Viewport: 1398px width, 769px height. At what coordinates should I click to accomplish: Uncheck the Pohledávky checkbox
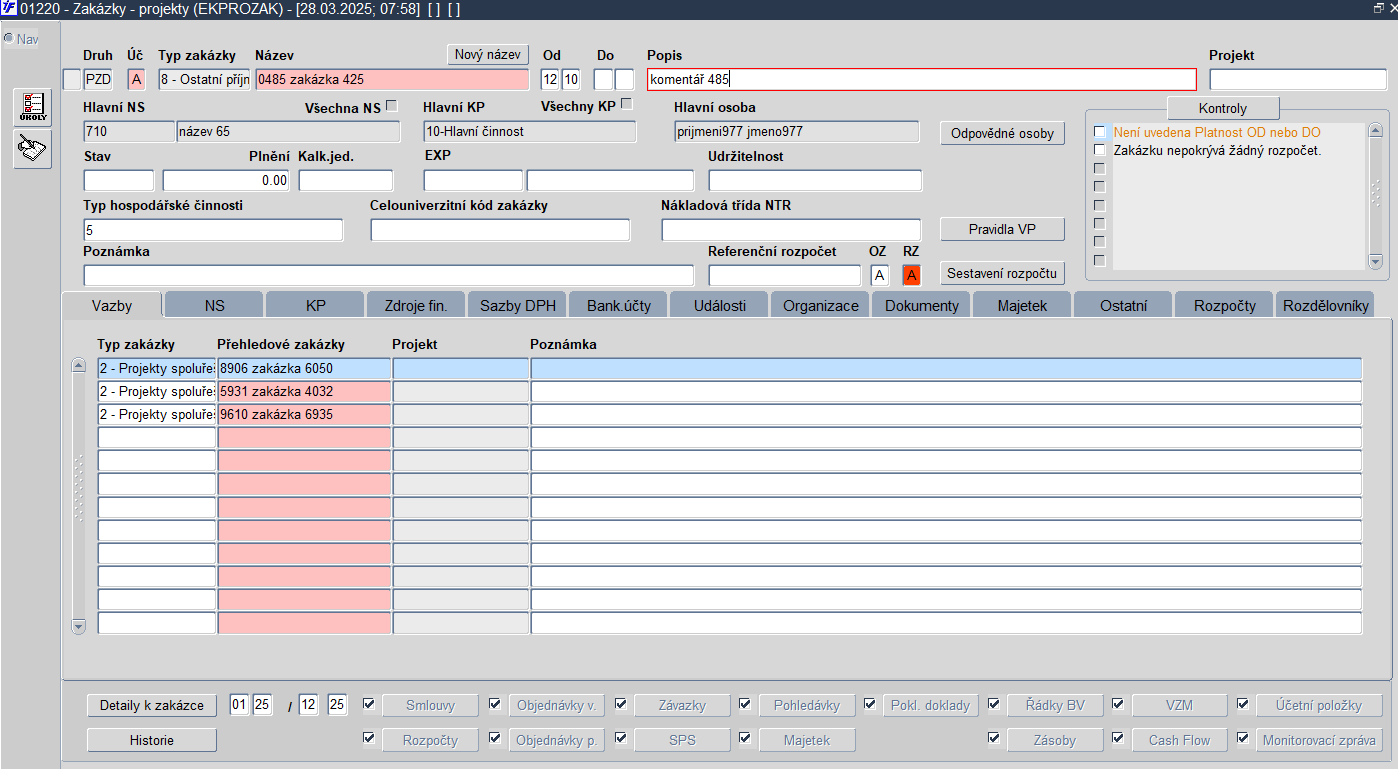pyautogui.click(x=745, y=704)
